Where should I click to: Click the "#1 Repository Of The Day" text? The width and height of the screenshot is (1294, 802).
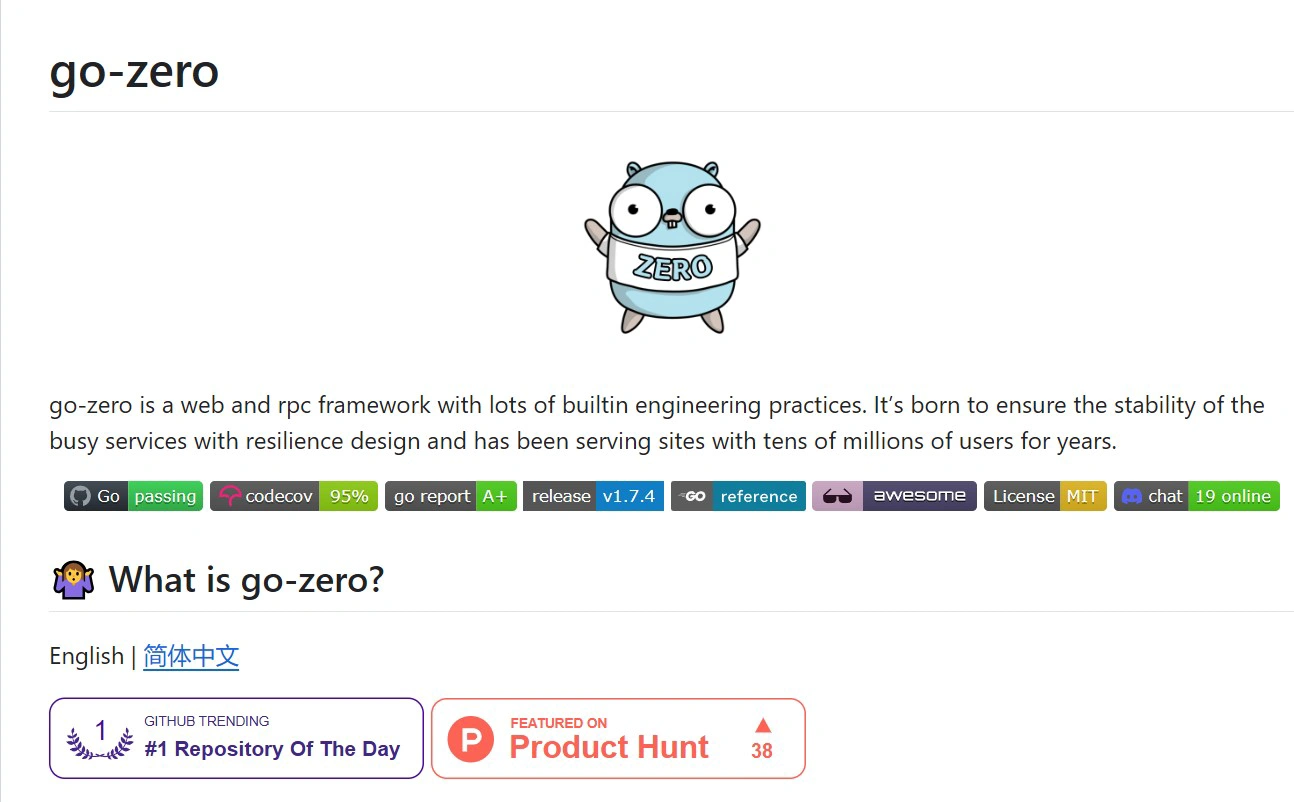272,749
